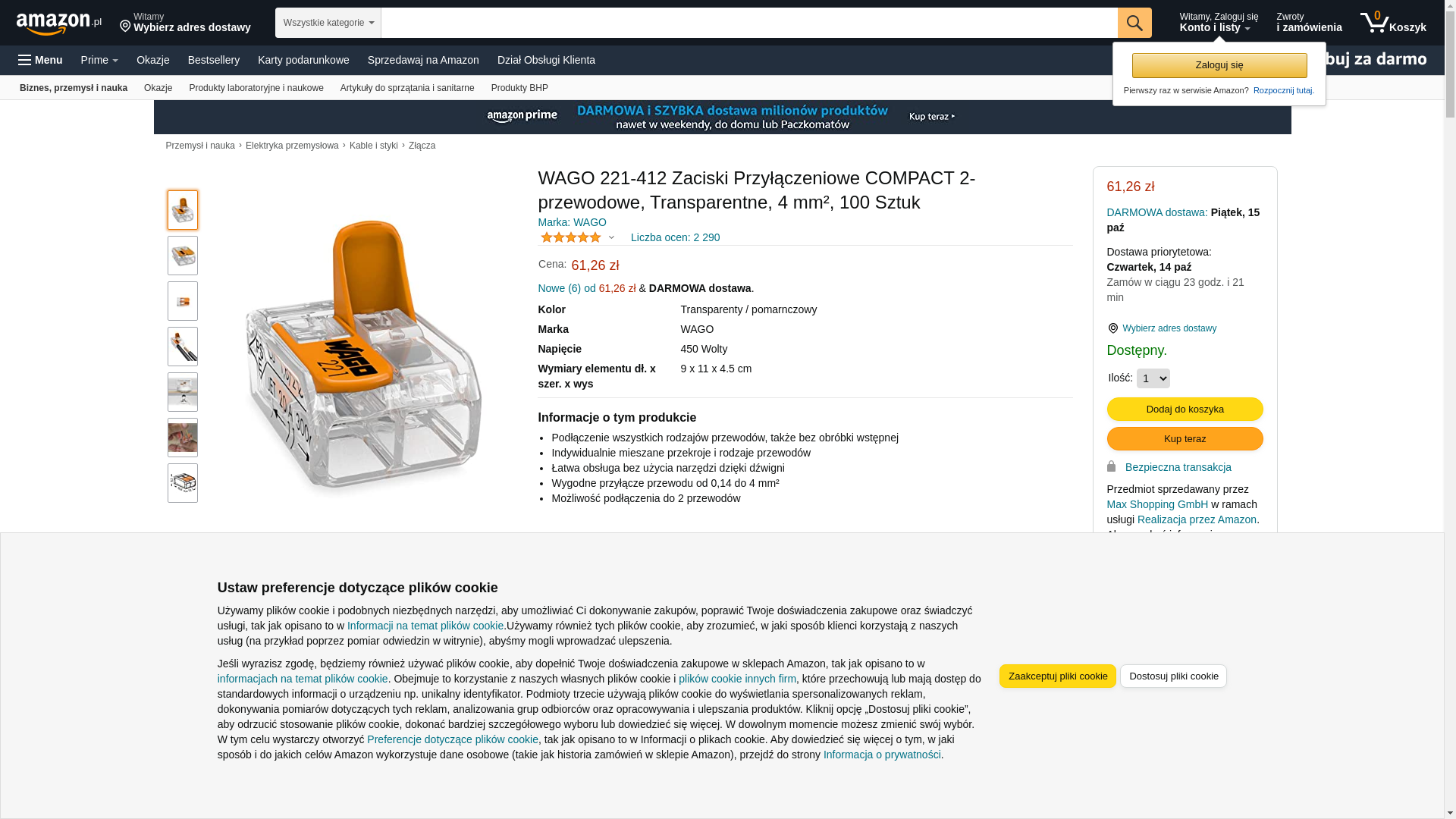Select the second product thumbnail image

tap(183, 256)
